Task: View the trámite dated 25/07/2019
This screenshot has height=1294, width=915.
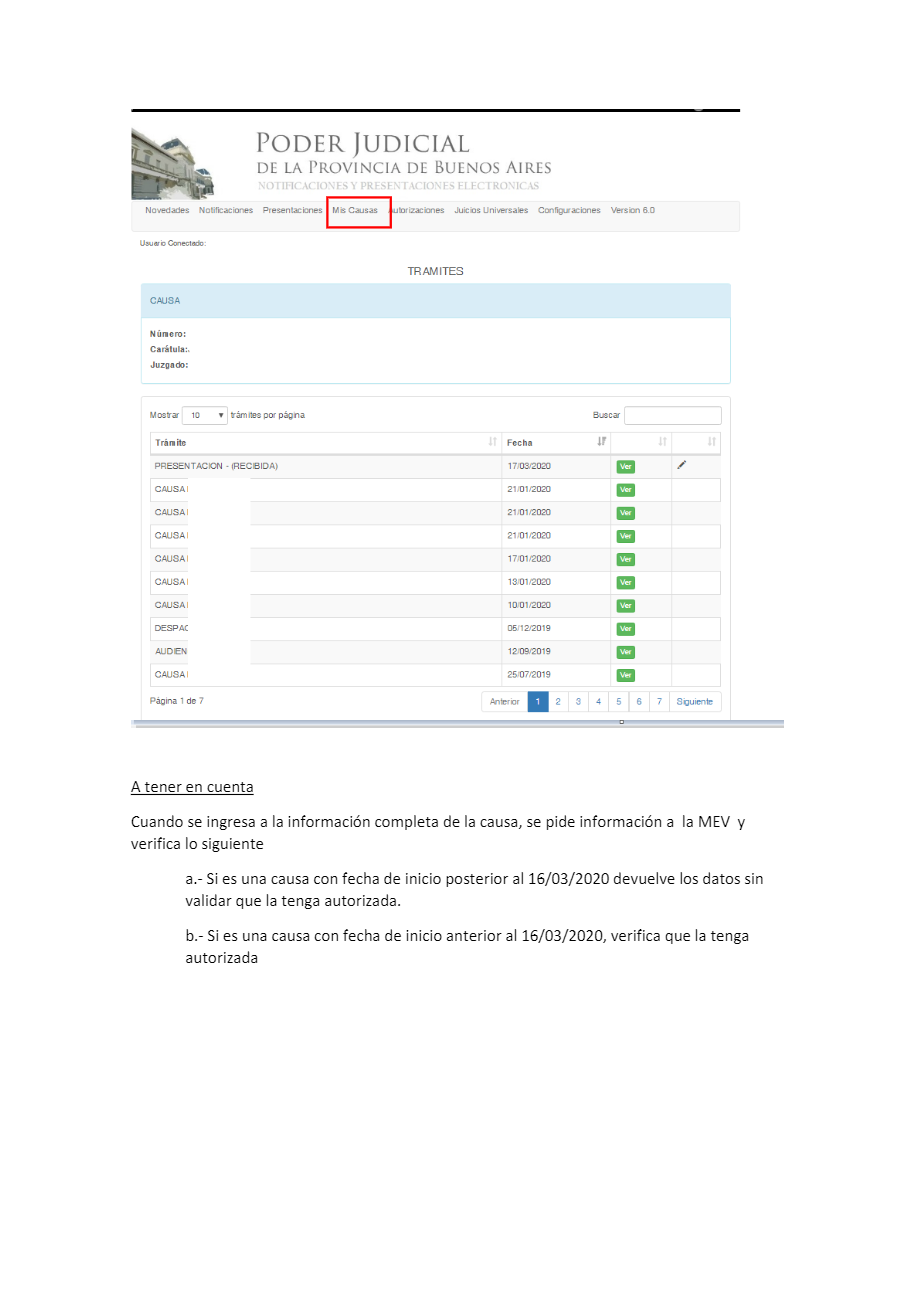Action: tap(626, 675)
